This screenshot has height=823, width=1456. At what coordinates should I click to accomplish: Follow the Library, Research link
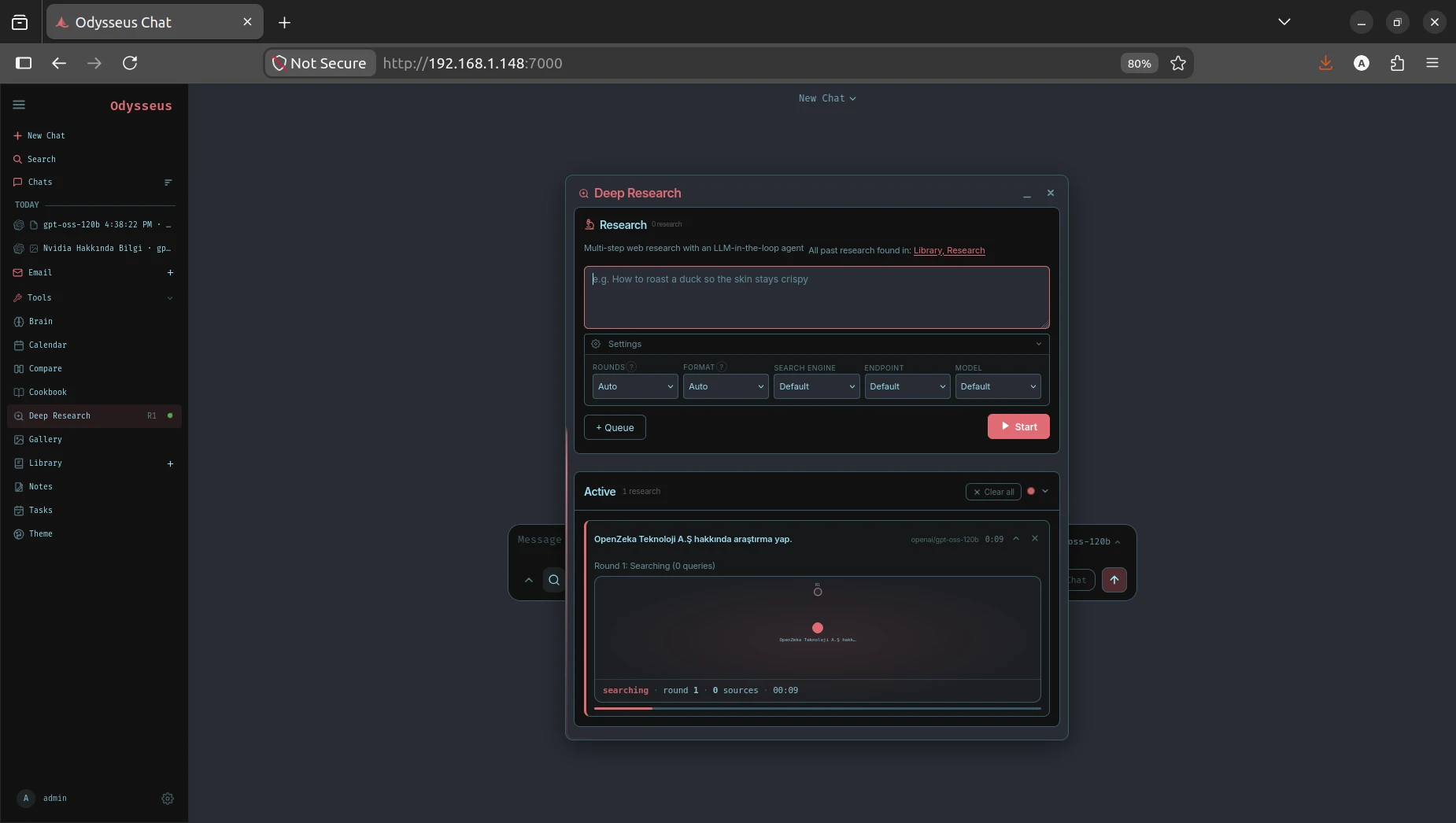(x=949, y=250)
